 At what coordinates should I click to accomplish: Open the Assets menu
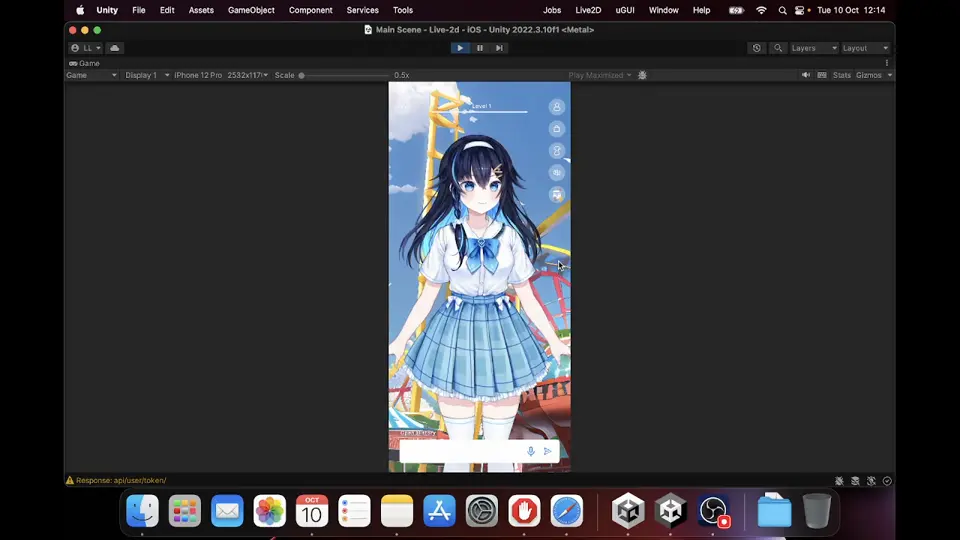click(x=201, y=10)
